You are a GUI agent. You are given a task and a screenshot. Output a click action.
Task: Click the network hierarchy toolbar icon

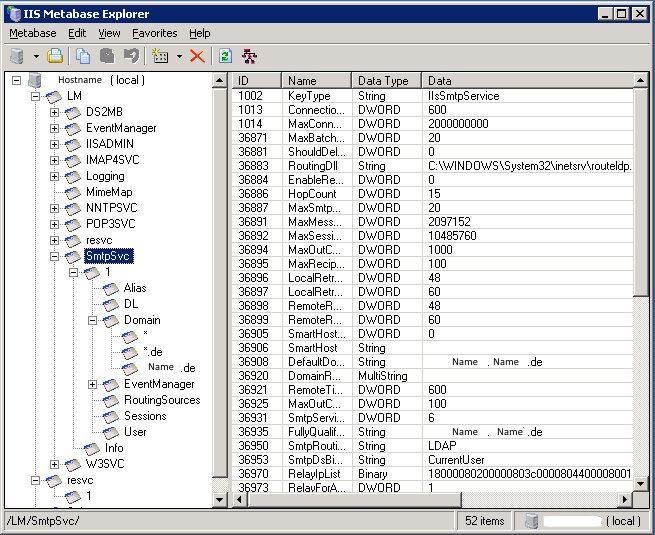tap(251, 56)
